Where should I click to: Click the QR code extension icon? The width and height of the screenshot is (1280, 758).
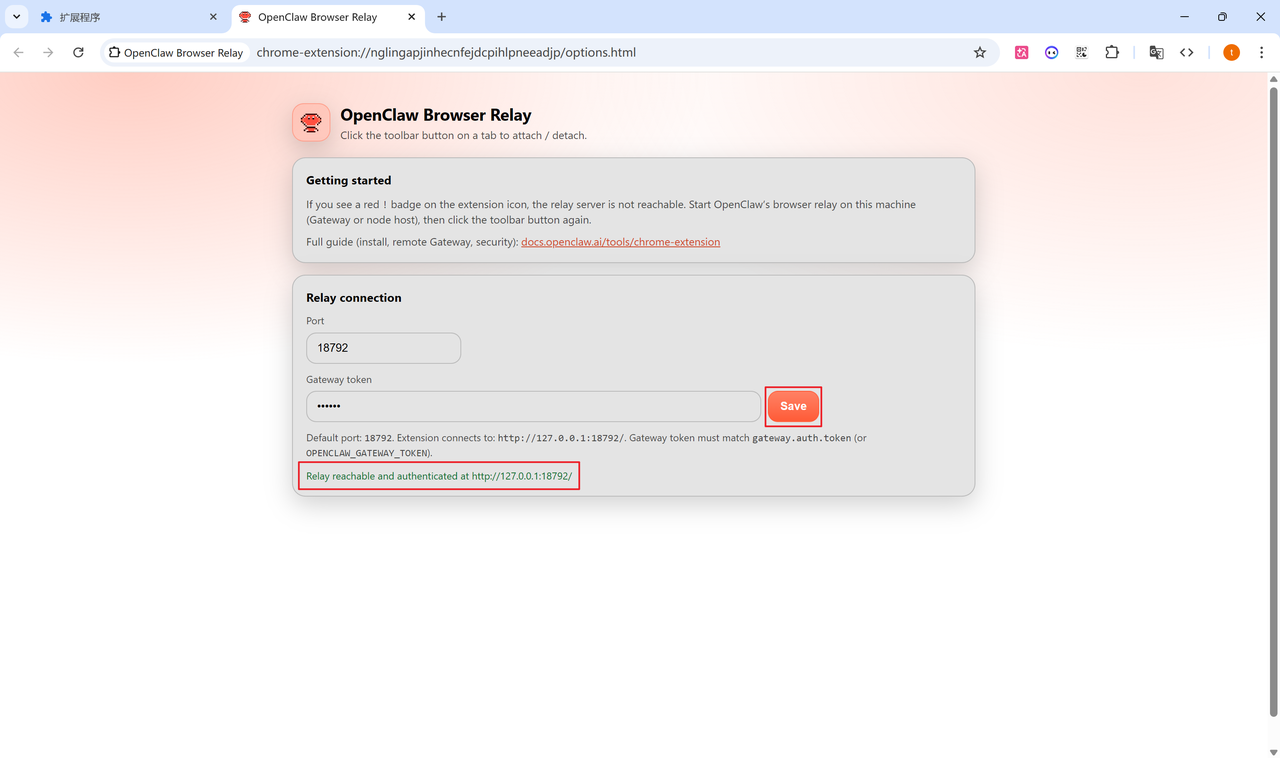[1081, 53]
